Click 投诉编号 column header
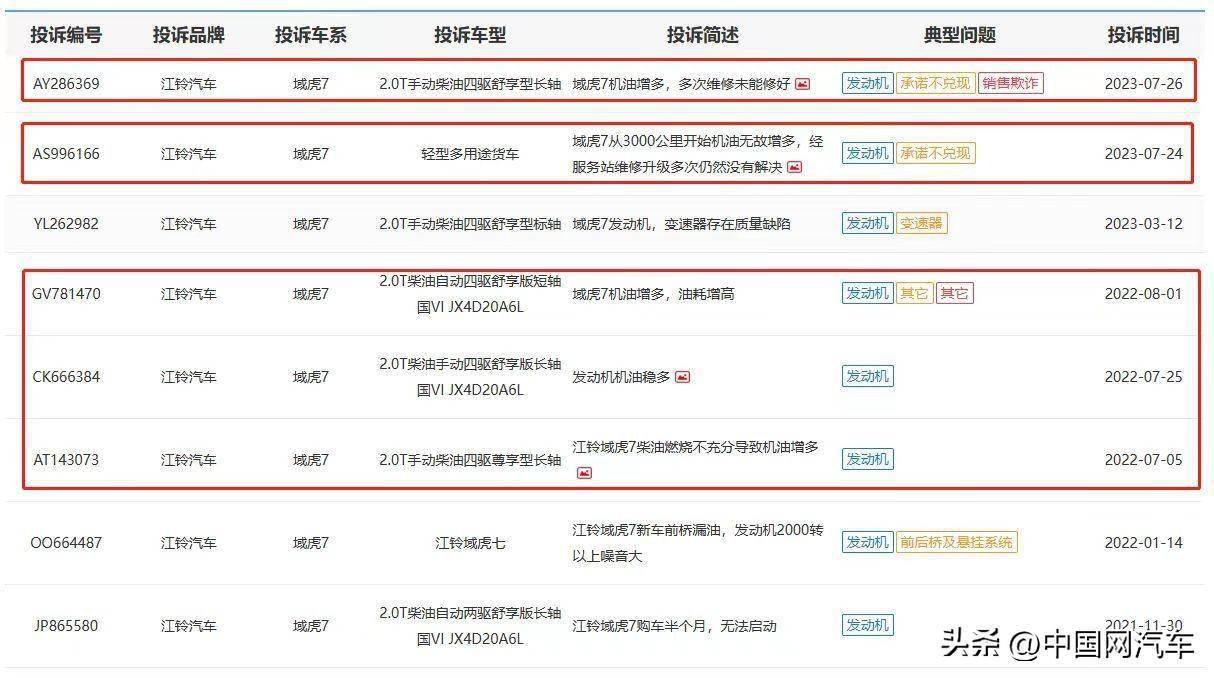The height and width of the screenshot is (678, 1214). tap(66, 35)
